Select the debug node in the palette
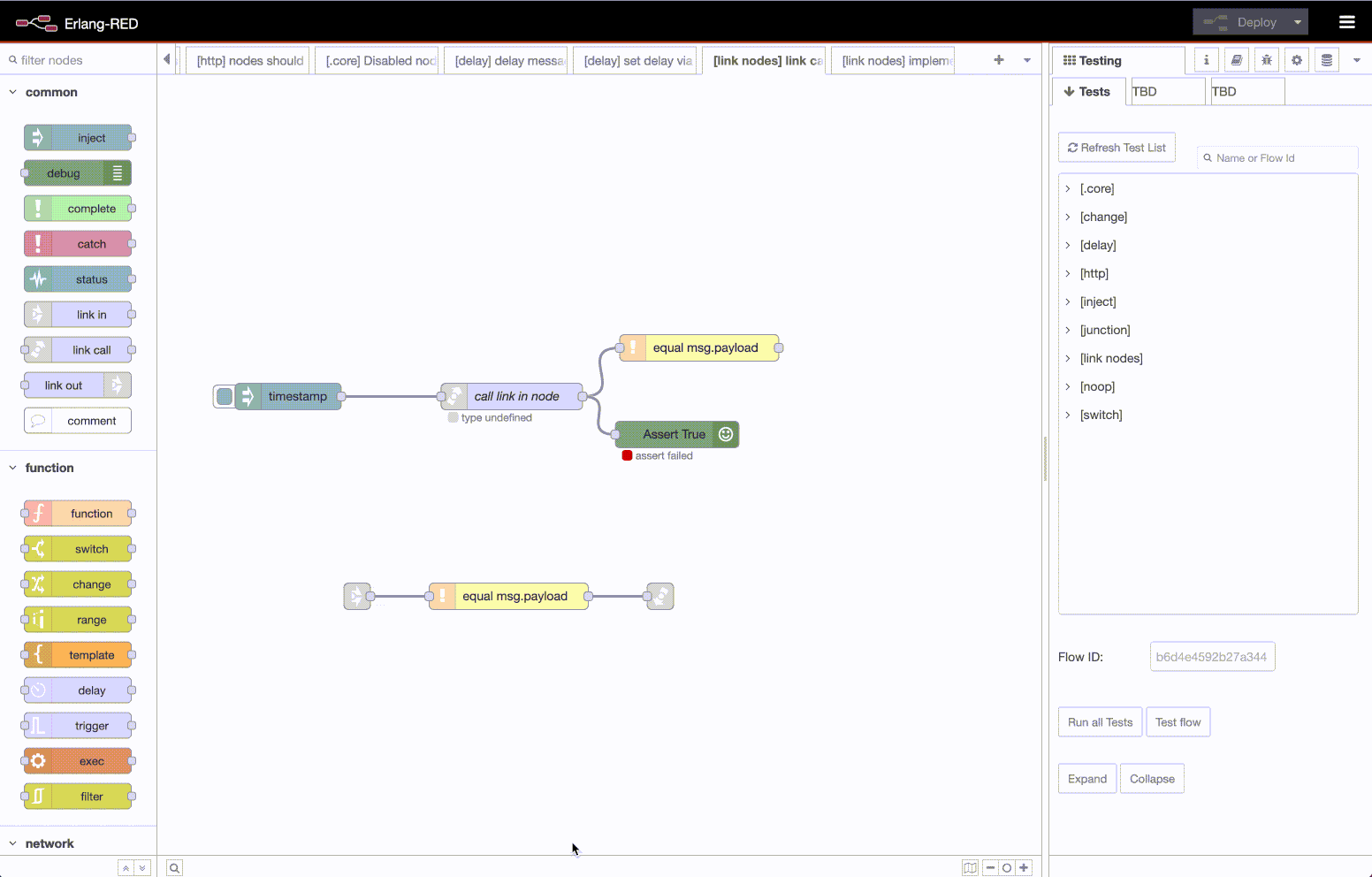 pos(78,173)
